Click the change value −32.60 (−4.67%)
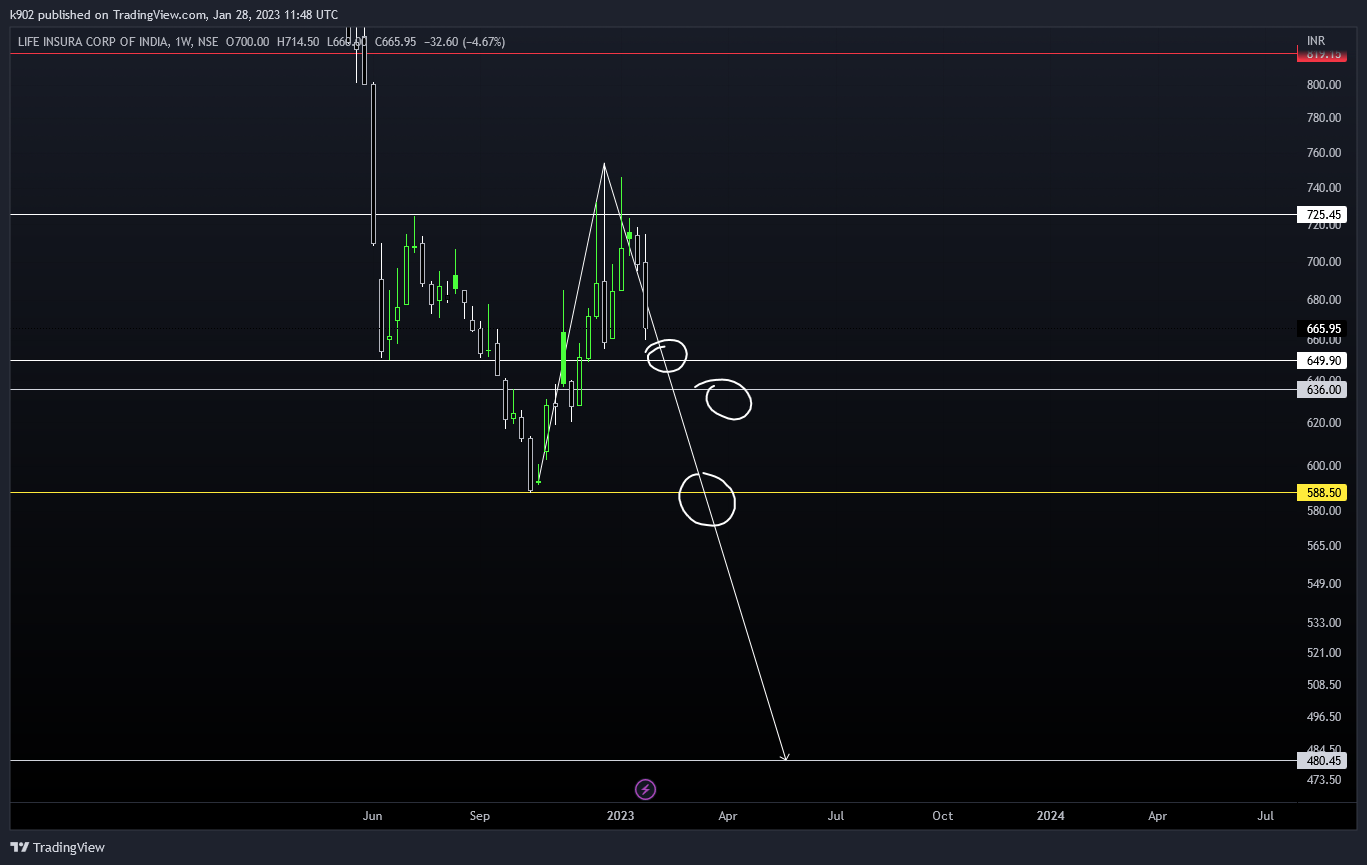 pyautogui.click(x=465, y=42)
